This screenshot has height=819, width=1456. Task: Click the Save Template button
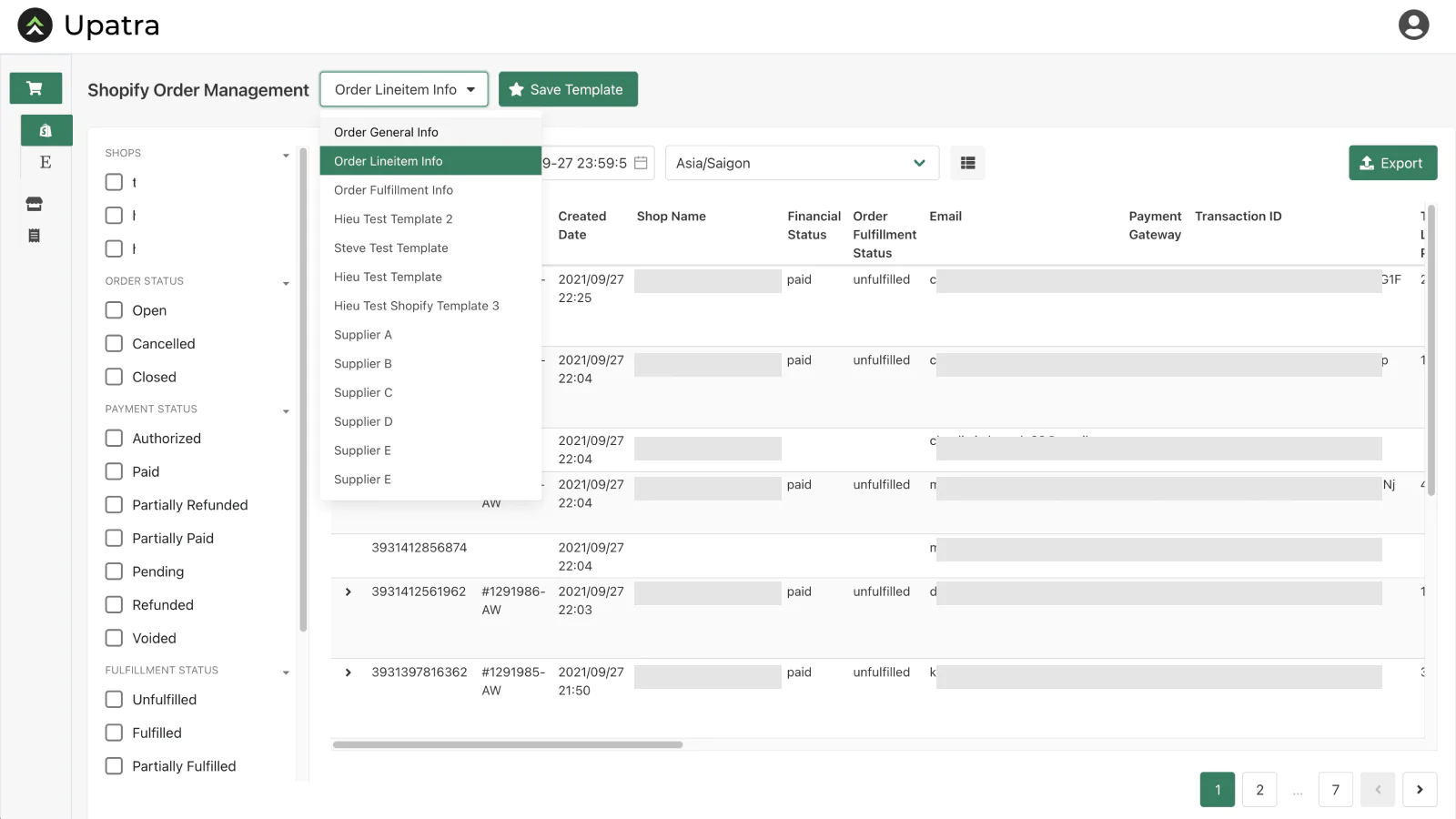[568, 89]
